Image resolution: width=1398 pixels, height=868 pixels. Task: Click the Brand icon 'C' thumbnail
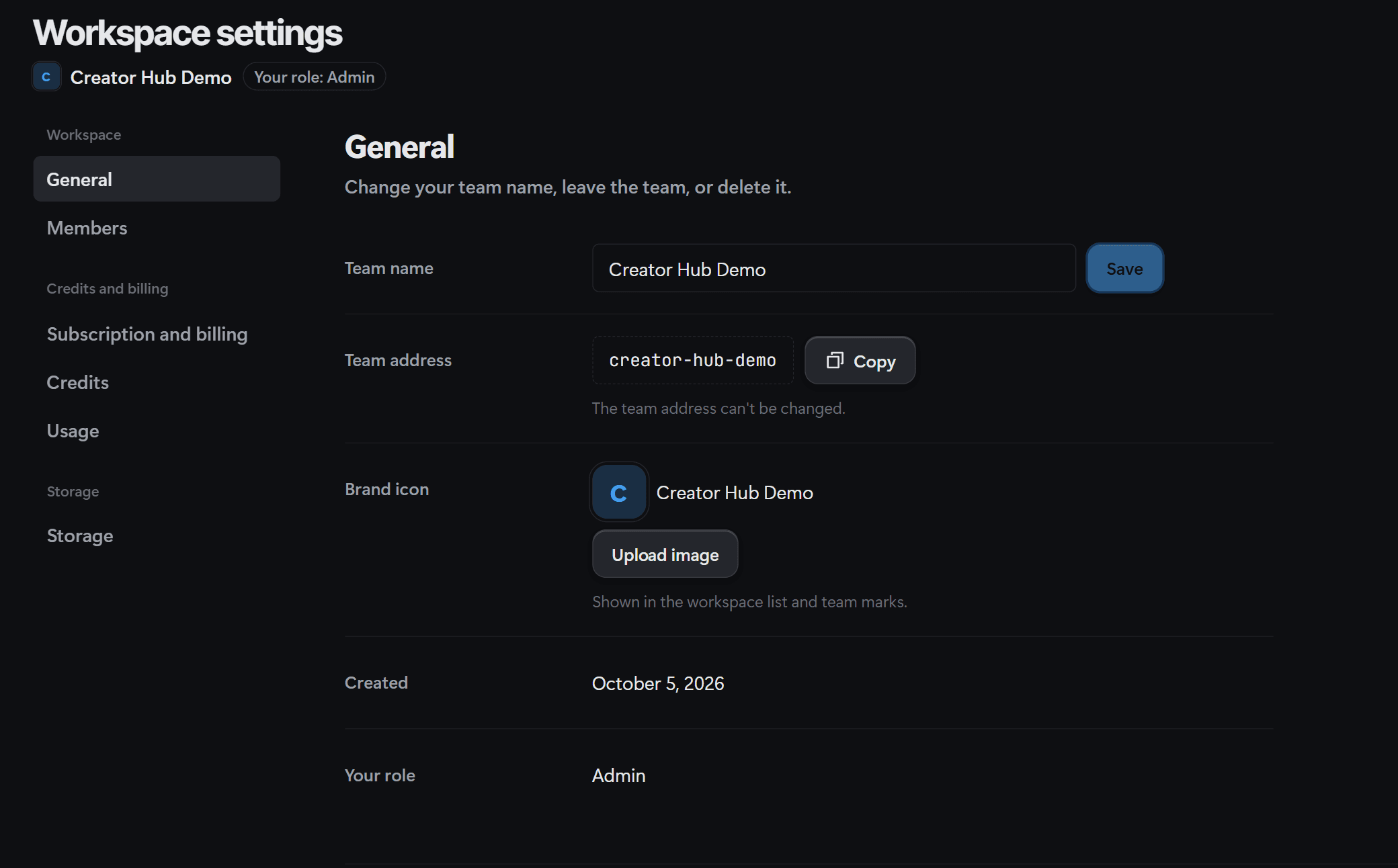[618, 492]
